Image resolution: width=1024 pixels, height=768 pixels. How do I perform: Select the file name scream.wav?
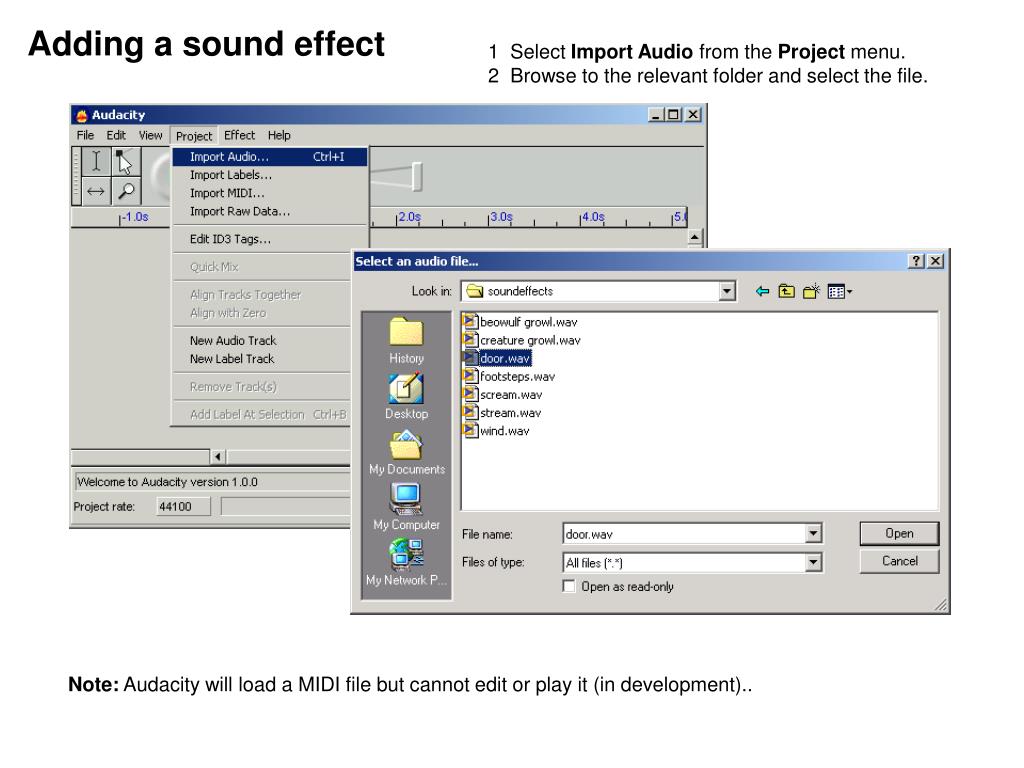(511, 394)
